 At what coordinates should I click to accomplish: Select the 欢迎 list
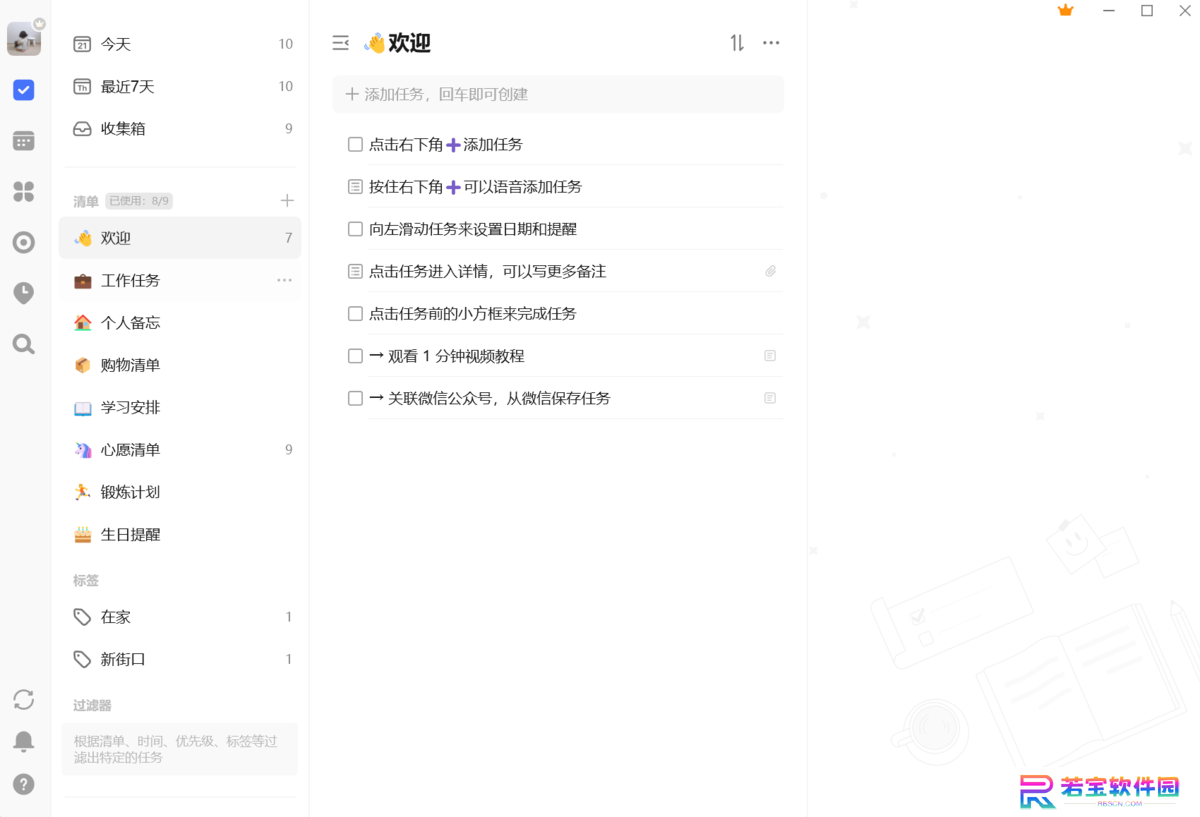coord(180,238)
